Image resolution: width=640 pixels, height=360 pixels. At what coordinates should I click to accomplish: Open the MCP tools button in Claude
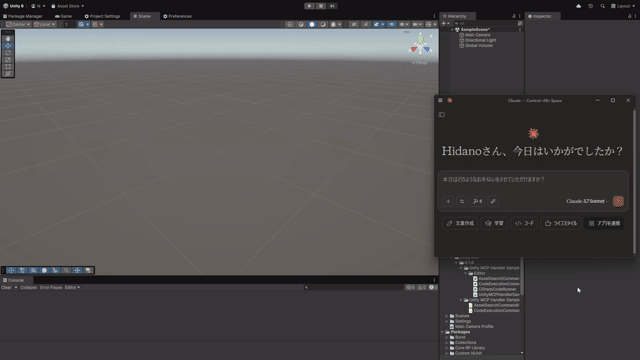(x=477, y=201)
